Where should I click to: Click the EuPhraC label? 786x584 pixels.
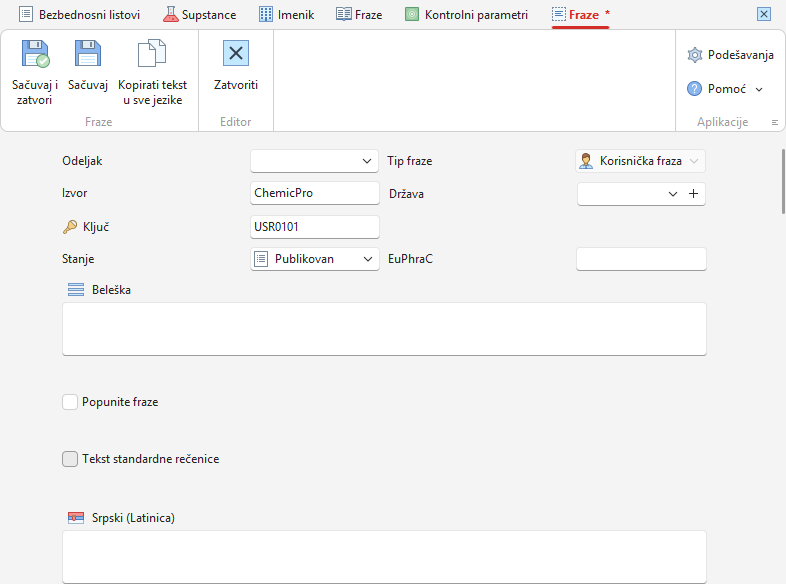click(x=410, y=259)
